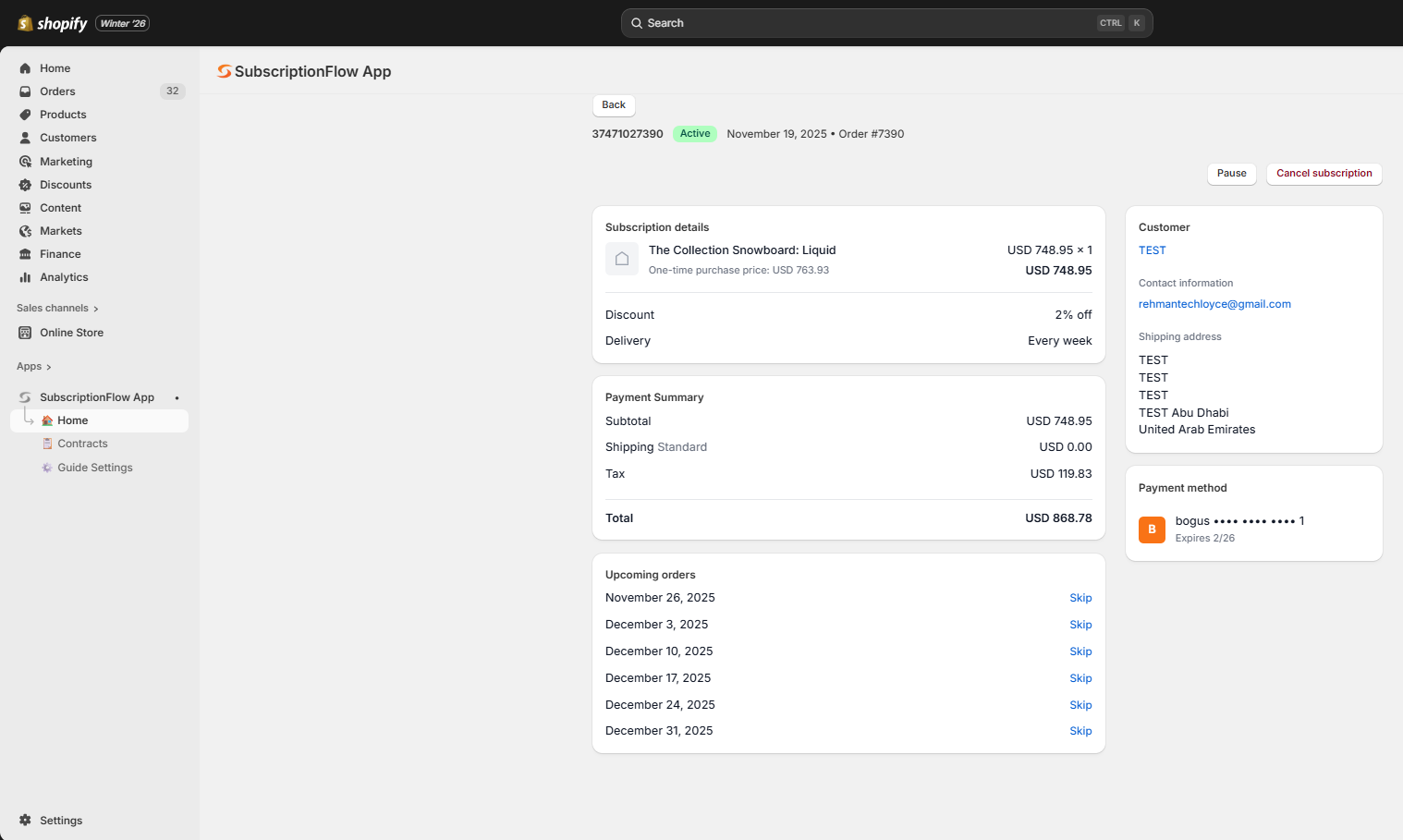Click the Winter '26 edition badge

click(123, 23)
